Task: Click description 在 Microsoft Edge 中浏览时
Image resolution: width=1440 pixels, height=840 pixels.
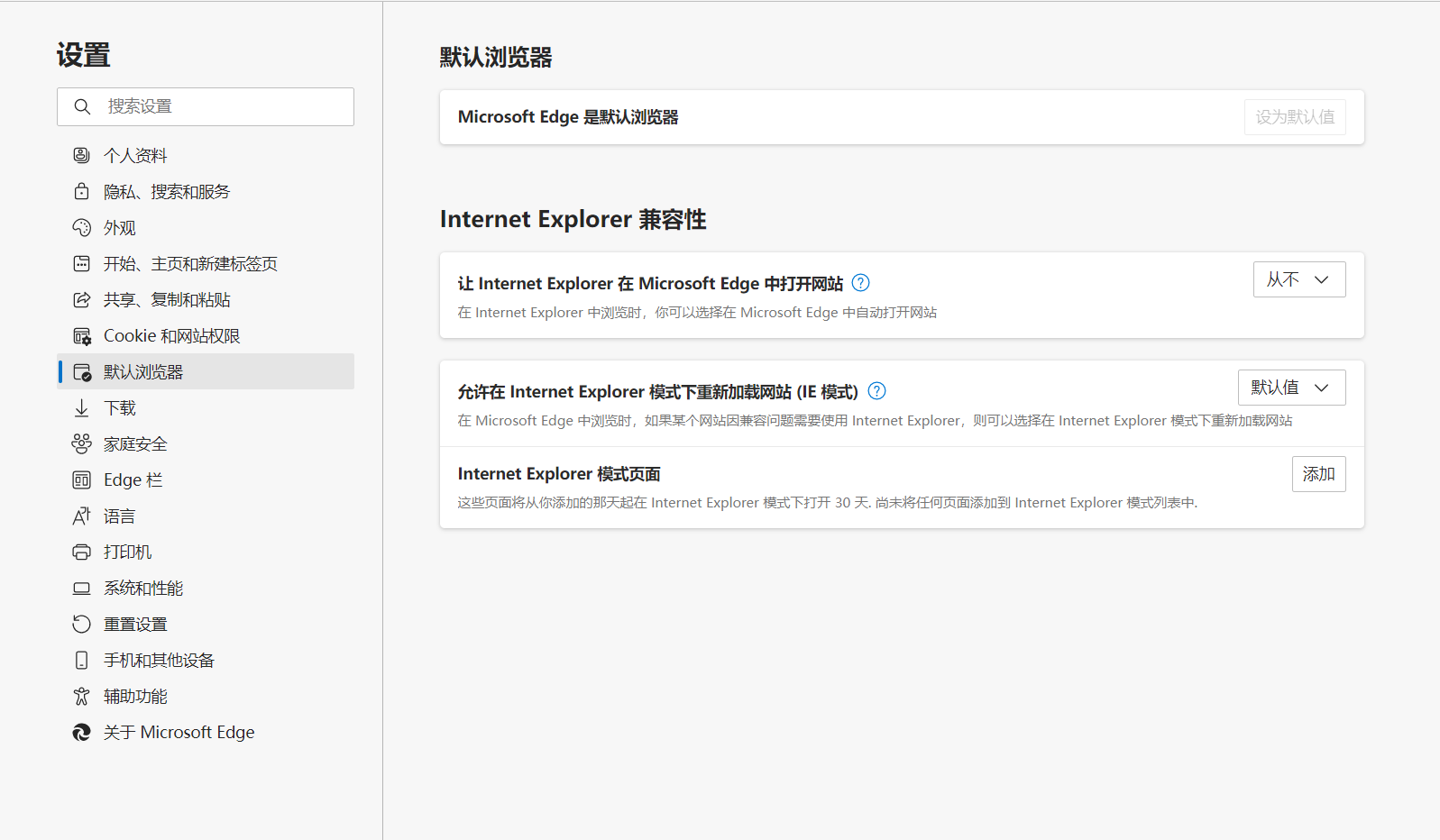Action: click(875, 421)
